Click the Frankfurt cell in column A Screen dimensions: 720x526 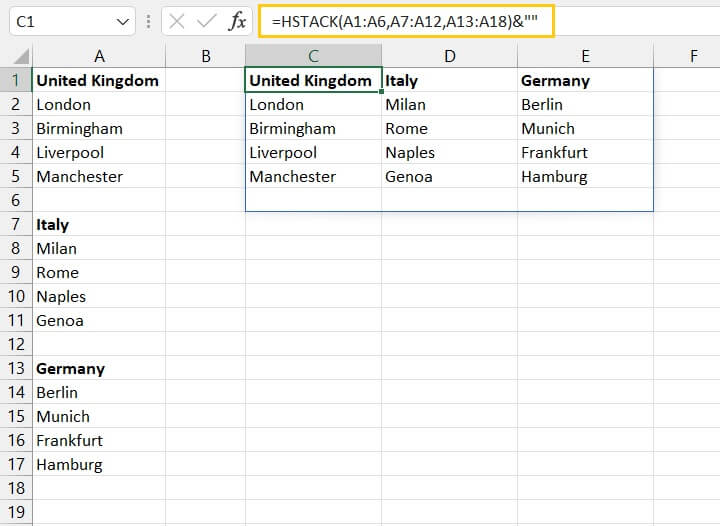point(69,440)
